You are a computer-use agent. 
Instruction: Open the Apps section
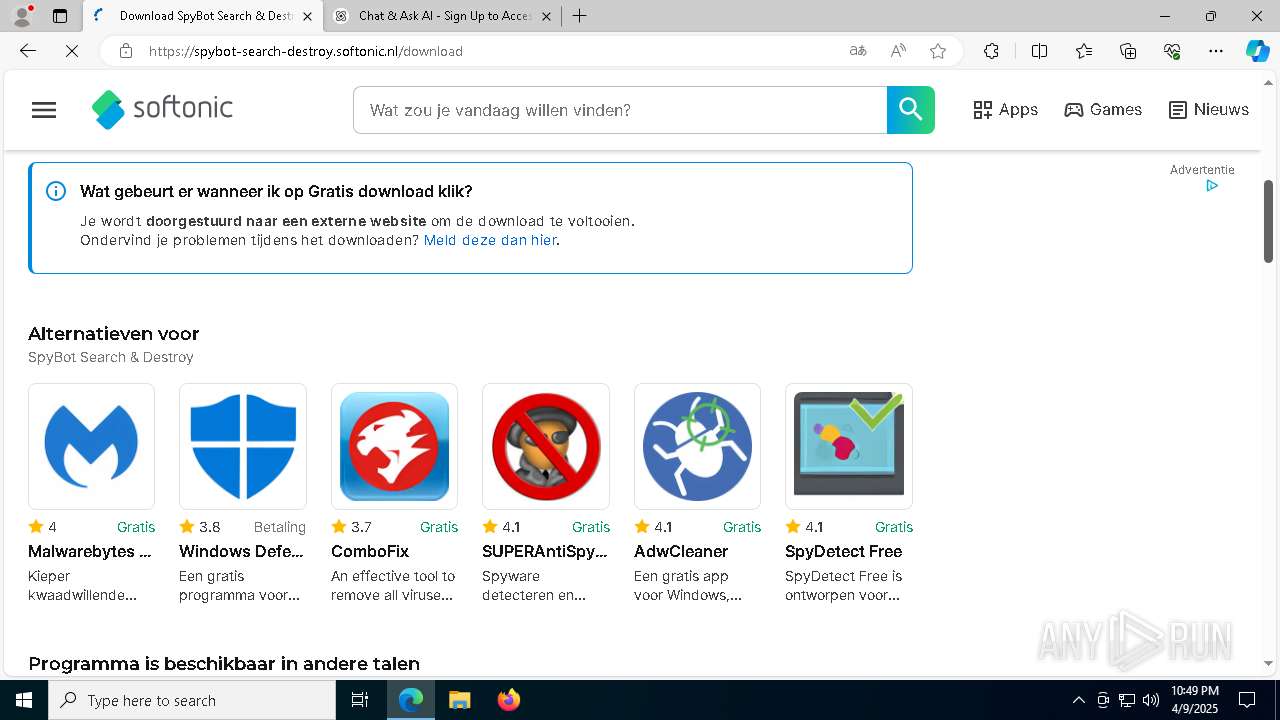(1006, 110)
